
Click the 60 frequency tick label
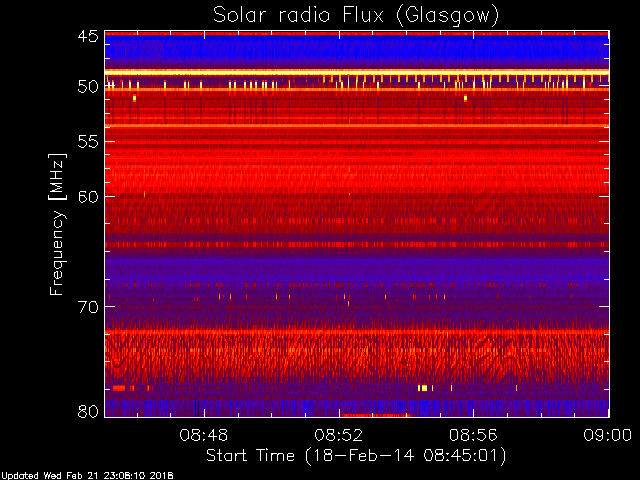click(88, 197)
